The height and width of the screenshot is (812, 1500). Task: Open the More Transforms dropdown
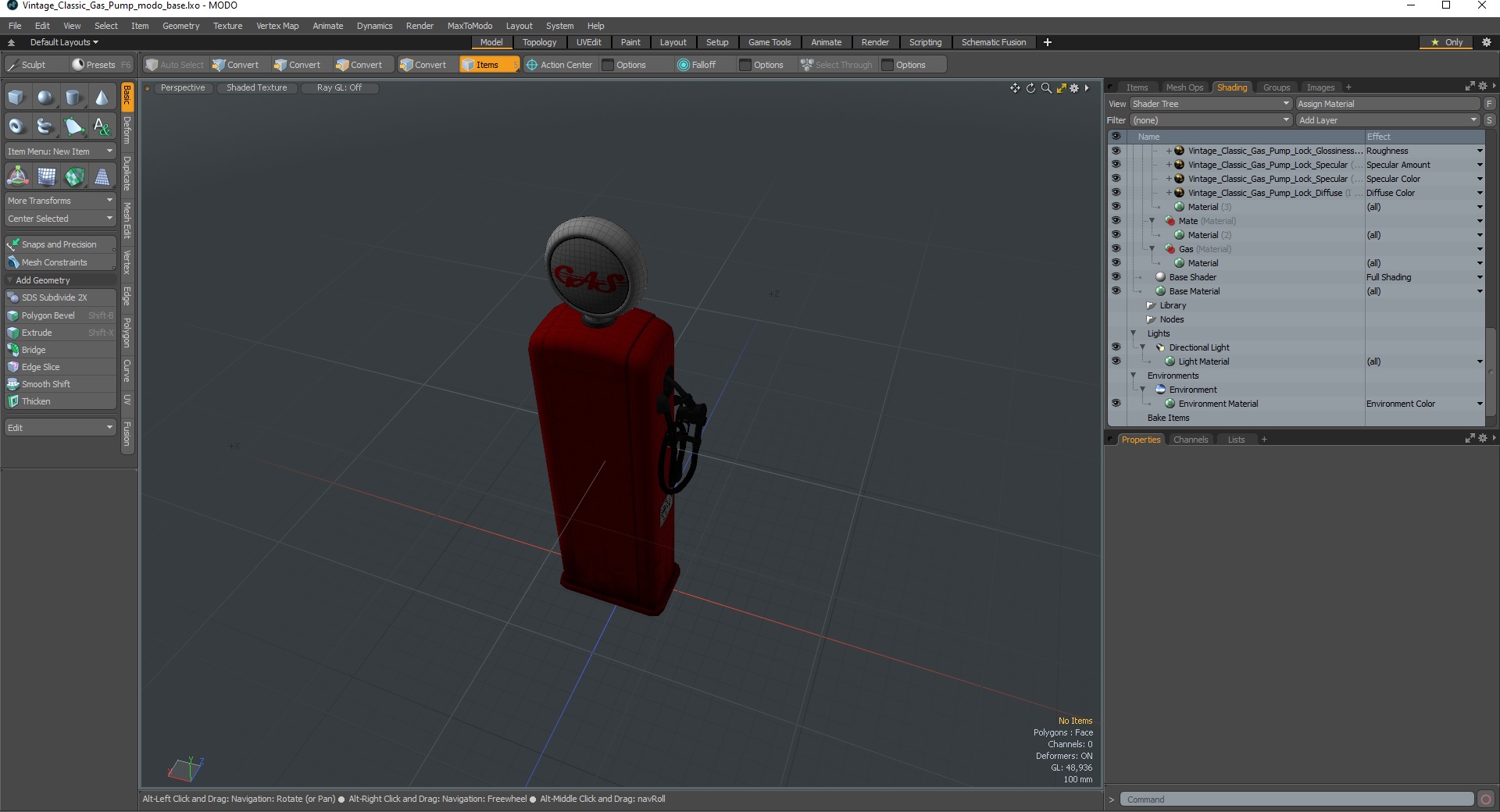click(60, 201)
